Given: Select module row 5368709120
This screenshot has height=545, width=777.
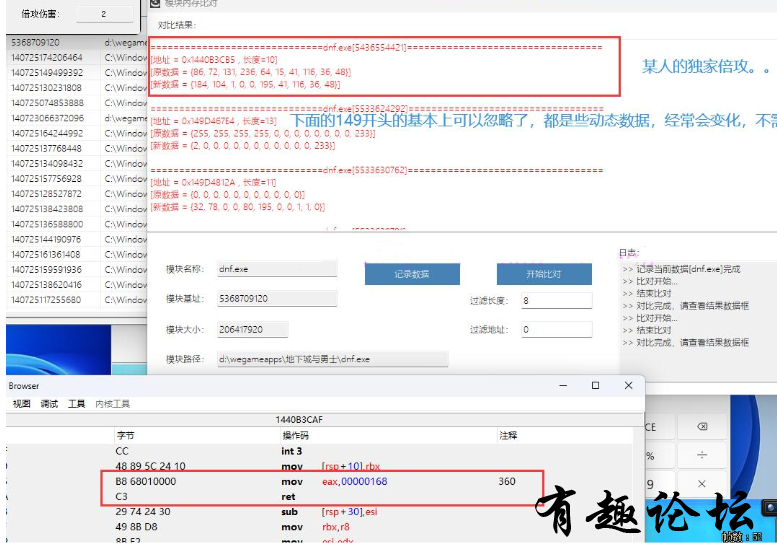Looking at the screenshot, I should click(x=77, y=43).
